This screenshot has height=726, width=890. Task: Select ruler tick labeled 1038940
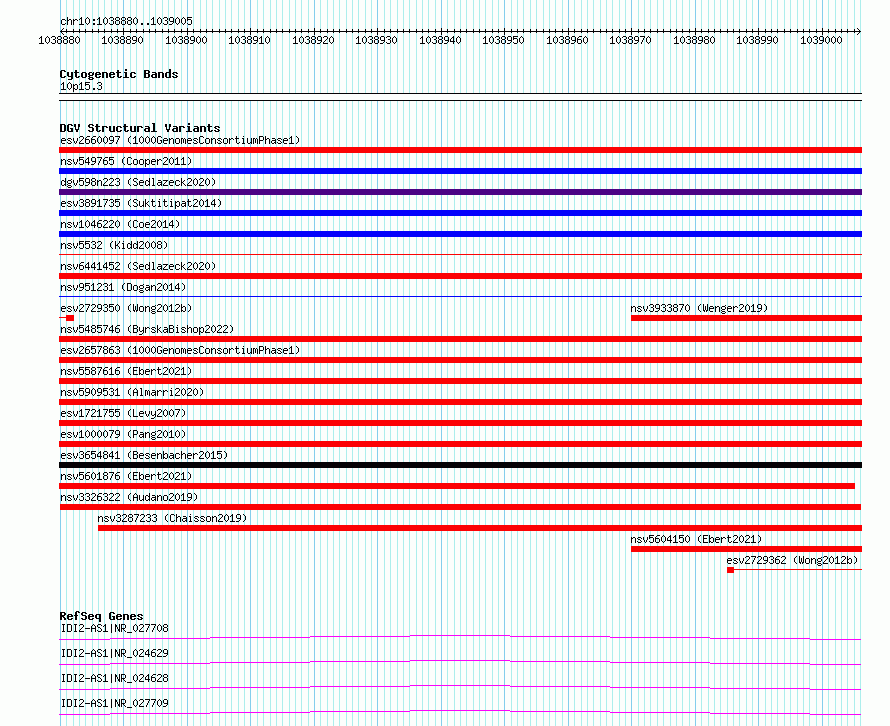[x=440, y=40]
